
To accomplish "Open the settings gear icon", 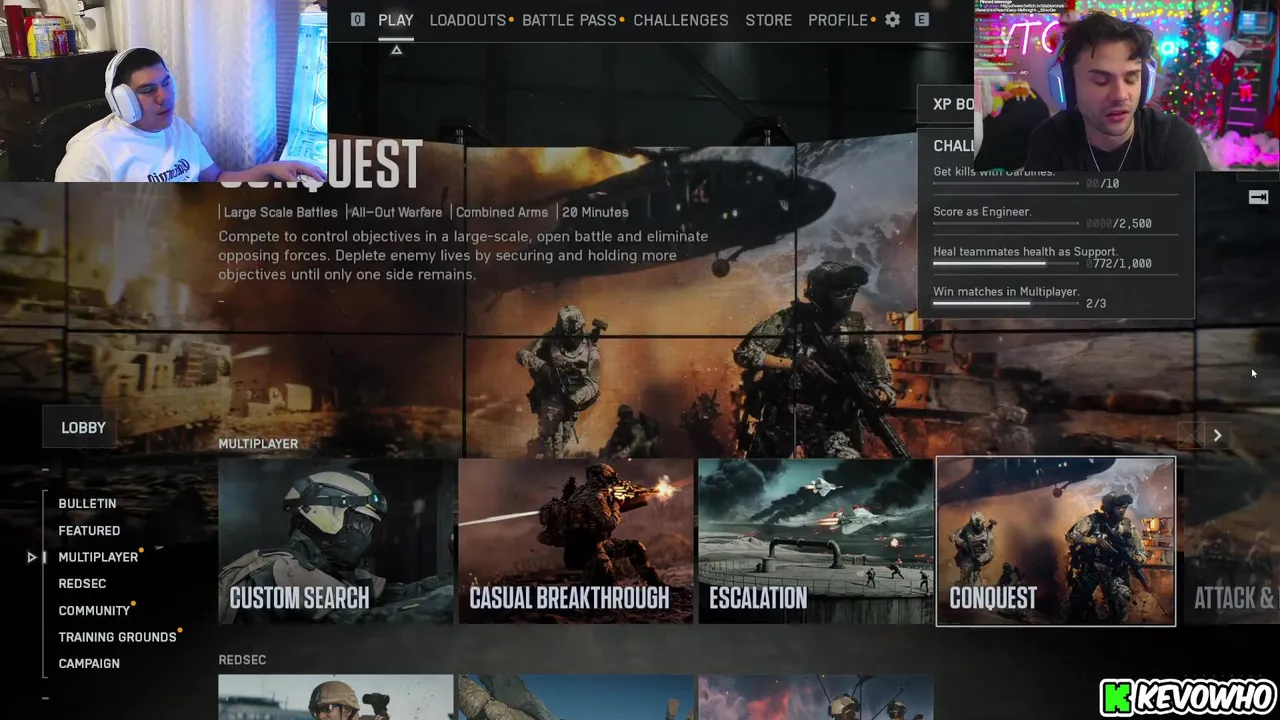I will [x=892, y=20].
